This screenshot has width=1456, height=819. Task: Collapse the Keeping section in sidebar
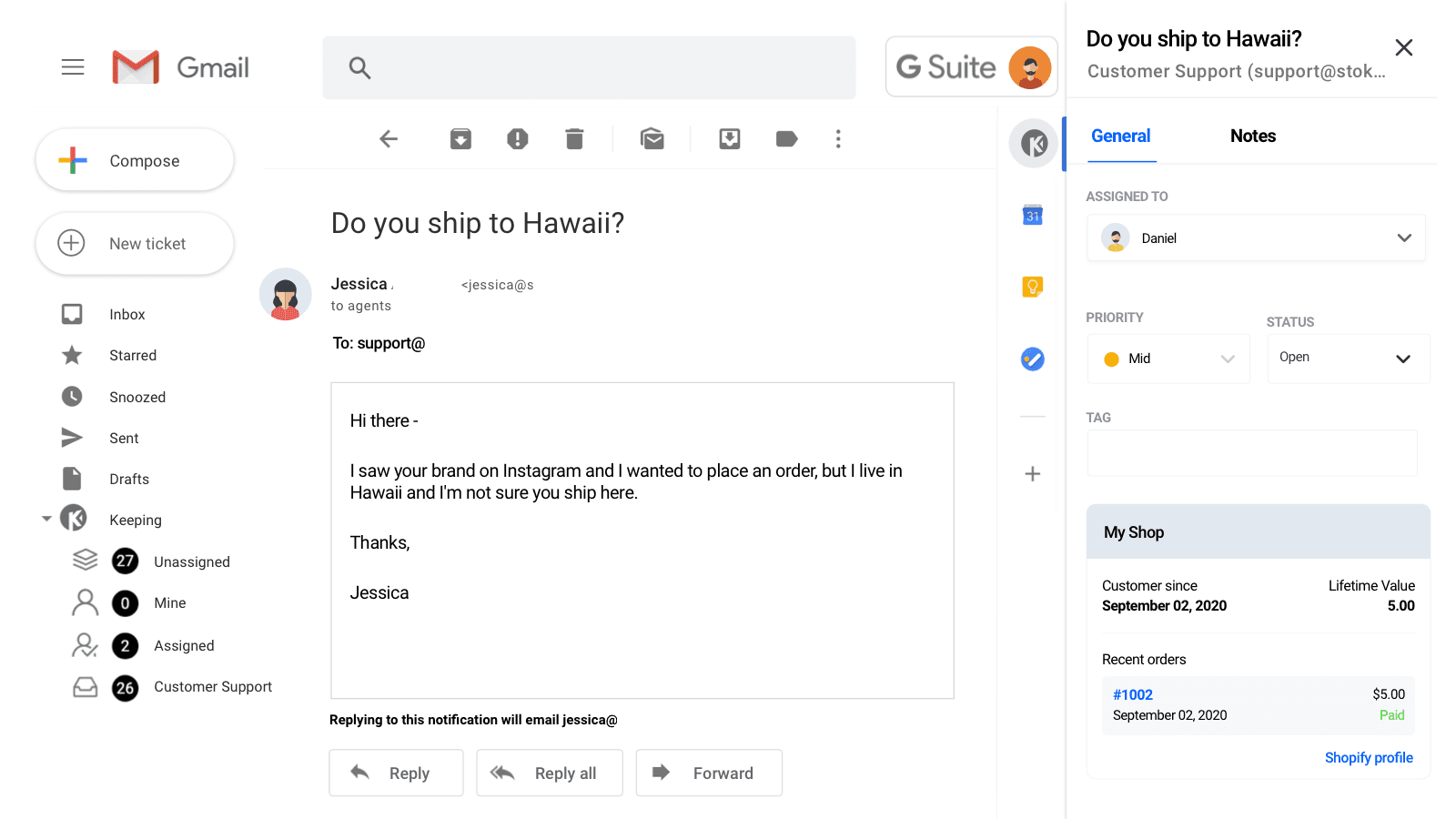coord(46,519)
